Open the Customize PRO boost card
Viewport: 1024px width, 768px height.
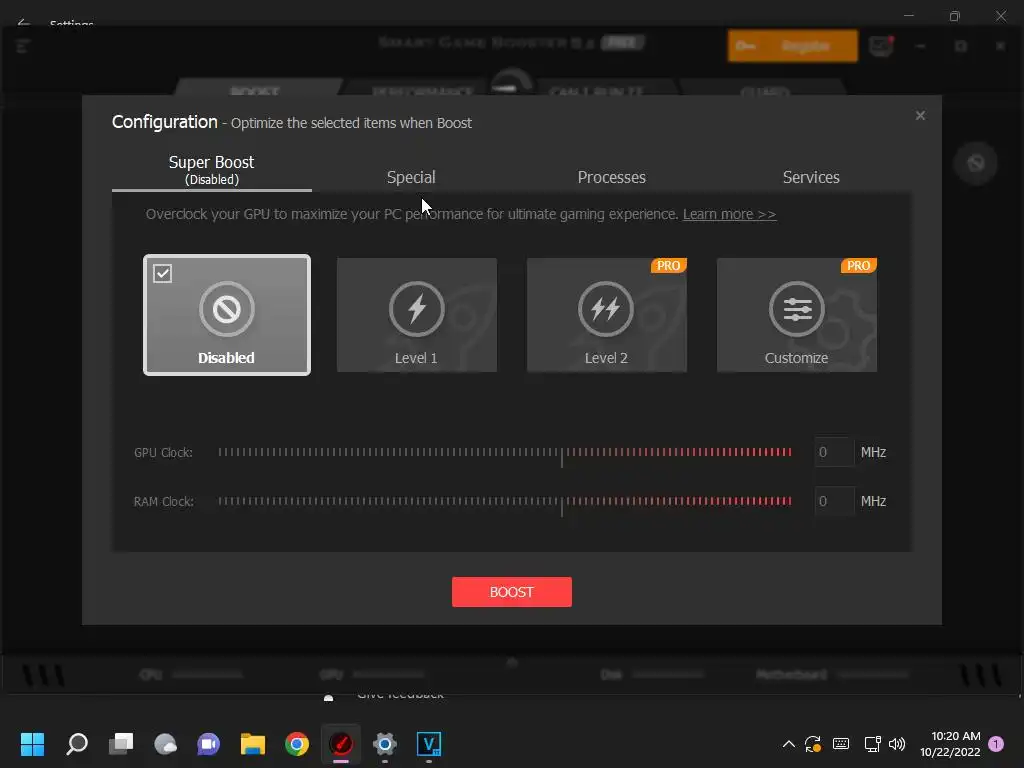pos(797,315)
